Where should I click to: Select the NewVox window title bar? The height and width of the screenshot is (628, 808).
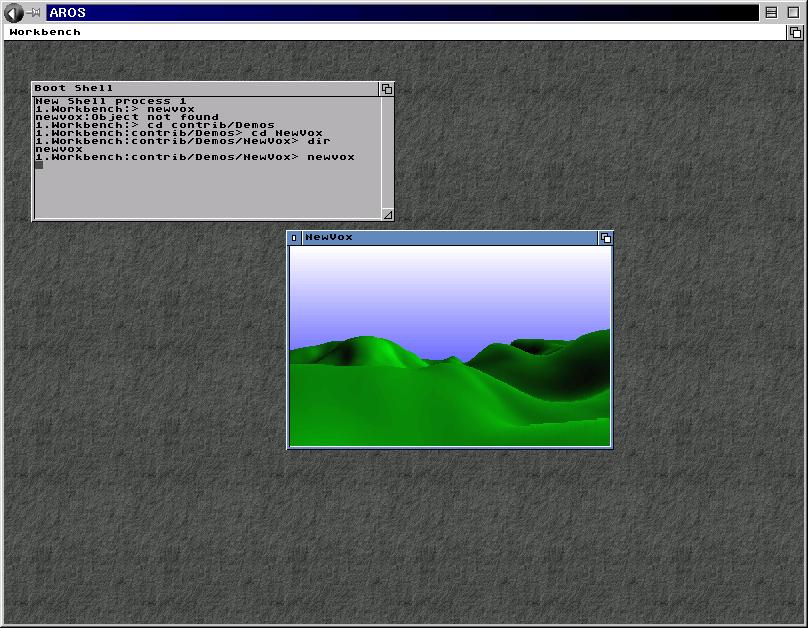pyautogui.click(x=449, y=237)
